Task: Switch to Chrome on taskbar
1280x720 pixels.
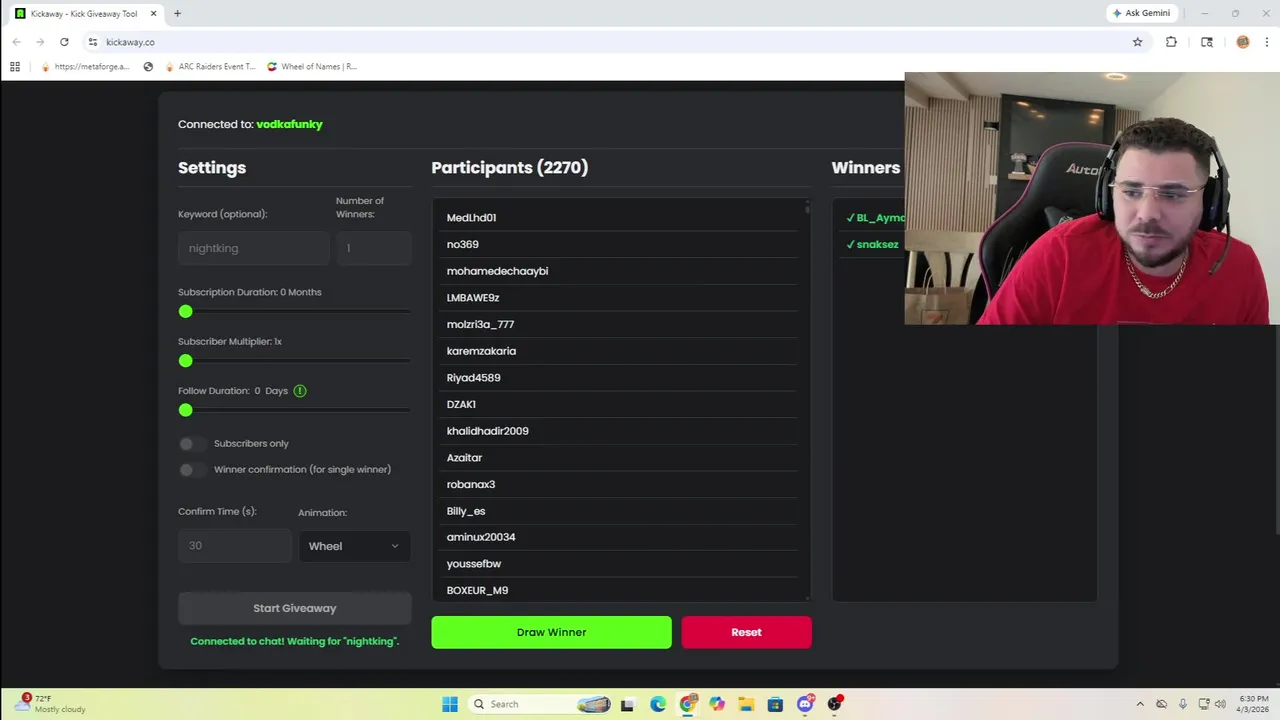Action: click(x=687, y=704)
